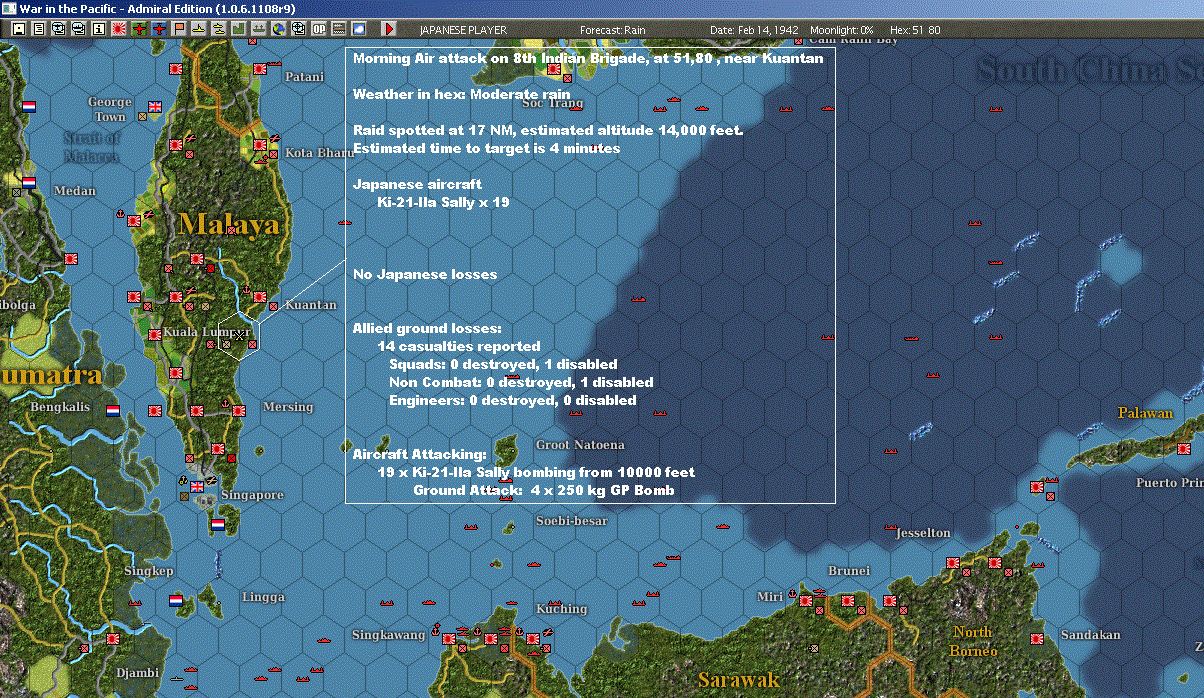This screenshot has width=1204, height=698.
Task: Click the 'Ground Attack: 4 x 250 kg GP Bomb' line
Action: tap(544, 490)
